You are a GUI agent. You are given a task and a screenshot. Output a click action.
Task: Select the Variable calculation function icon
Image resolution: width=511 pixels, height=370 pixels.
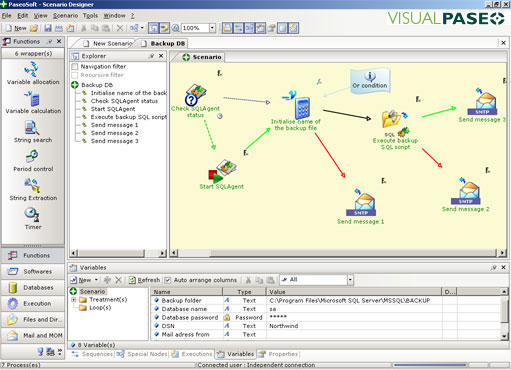click(x=32, y=99)
